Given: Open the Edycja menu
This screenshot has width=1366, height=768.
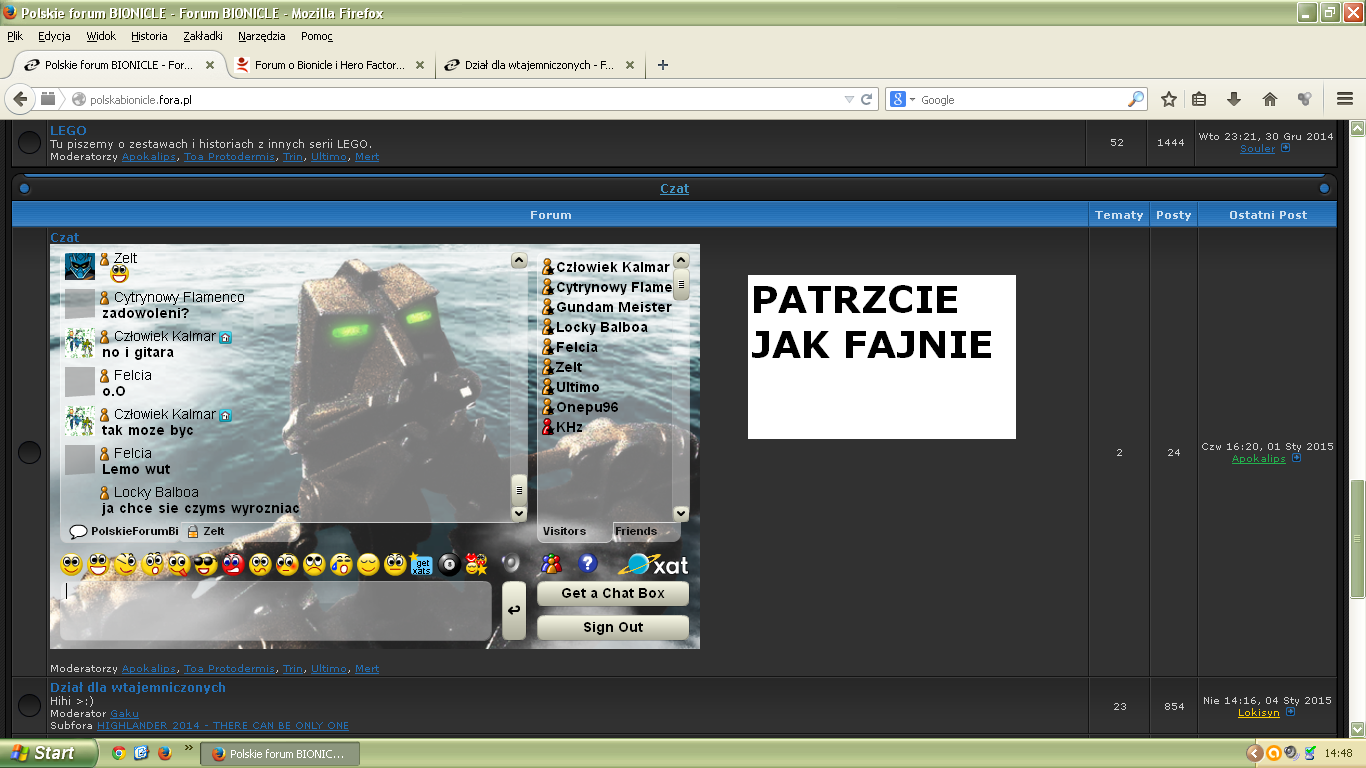Looking at the screenshot, I should (x=54, y=36).
